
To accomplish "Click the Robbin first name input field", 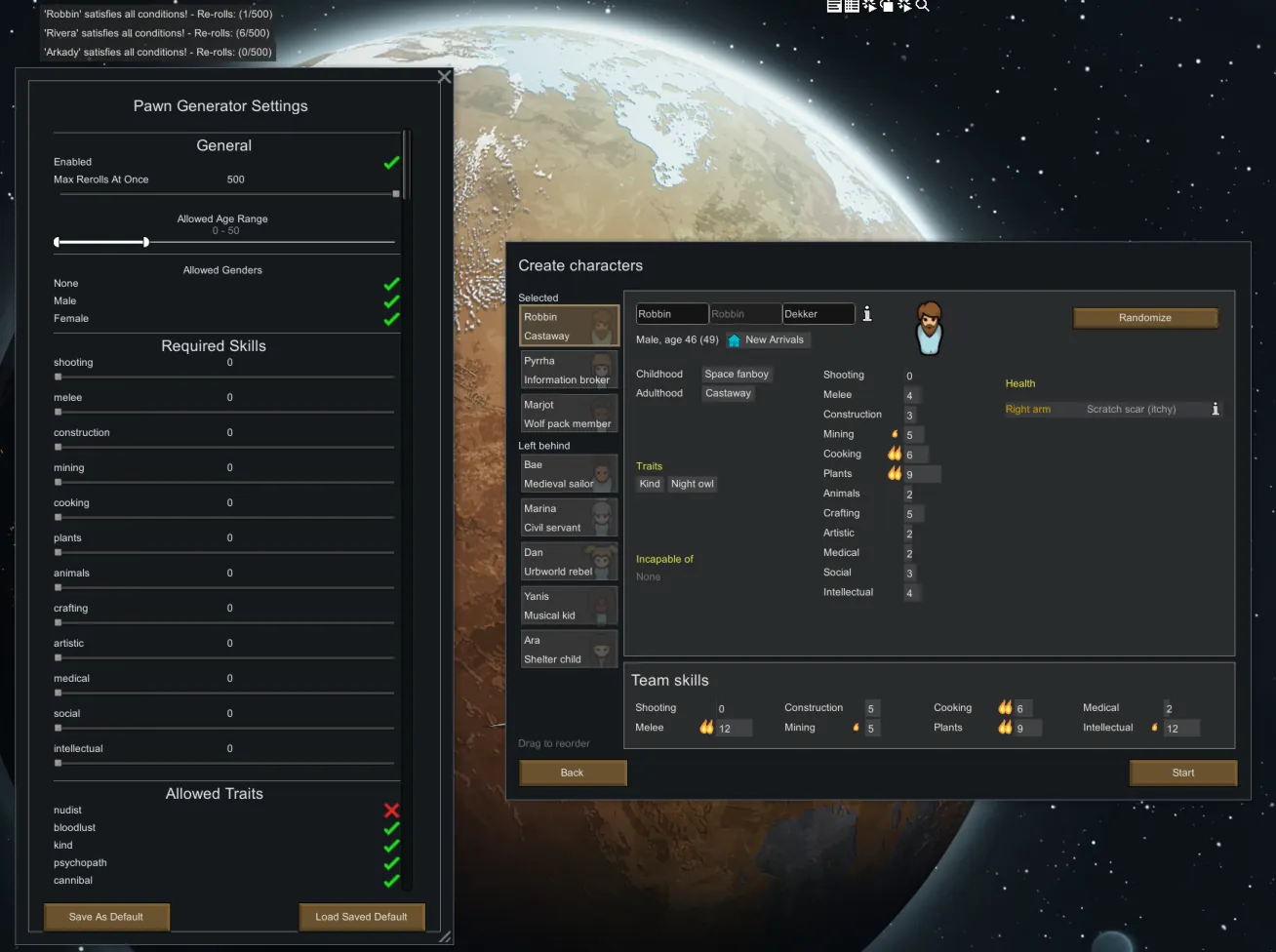I will coord(671,314).
